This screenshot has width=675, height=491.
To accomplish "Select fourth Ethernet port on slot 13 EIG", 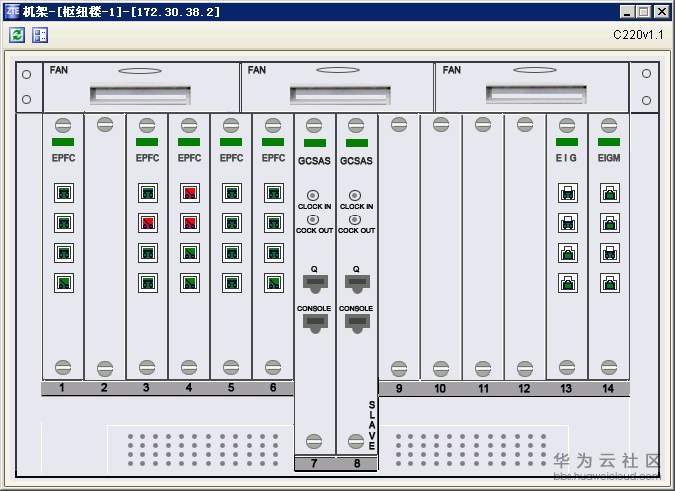I will (x=568, y=283).
